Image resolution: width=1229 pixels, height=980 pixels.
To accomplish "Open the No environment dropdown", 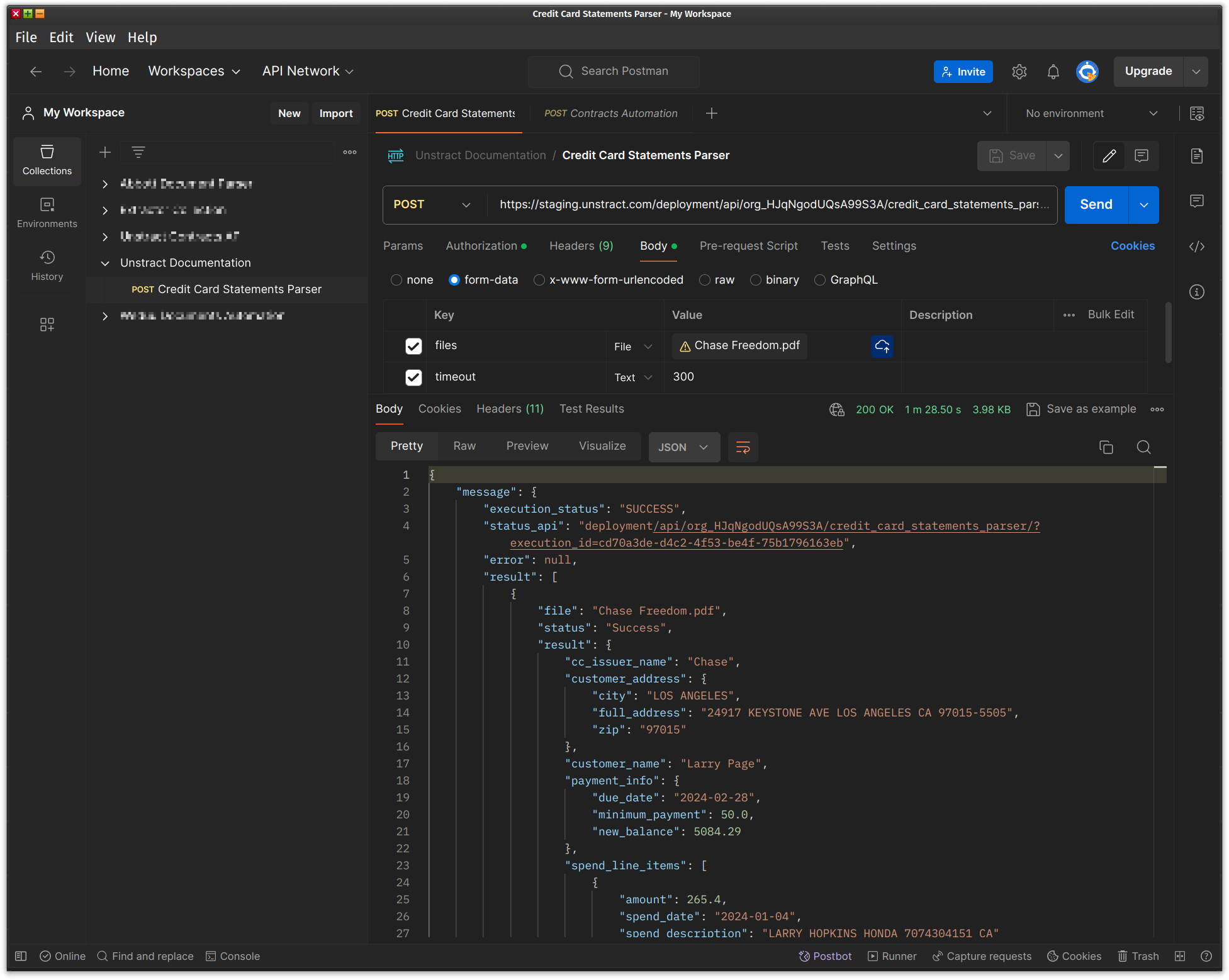I will click(x=1092, y=113).
